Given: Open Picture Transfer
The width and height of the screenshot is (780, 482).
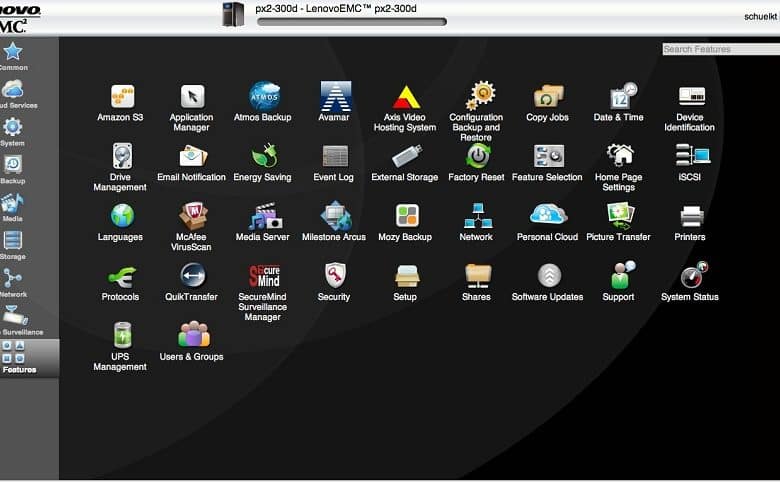Looking at the screenshot, I should pyautogui.click(x=618, y=222).
